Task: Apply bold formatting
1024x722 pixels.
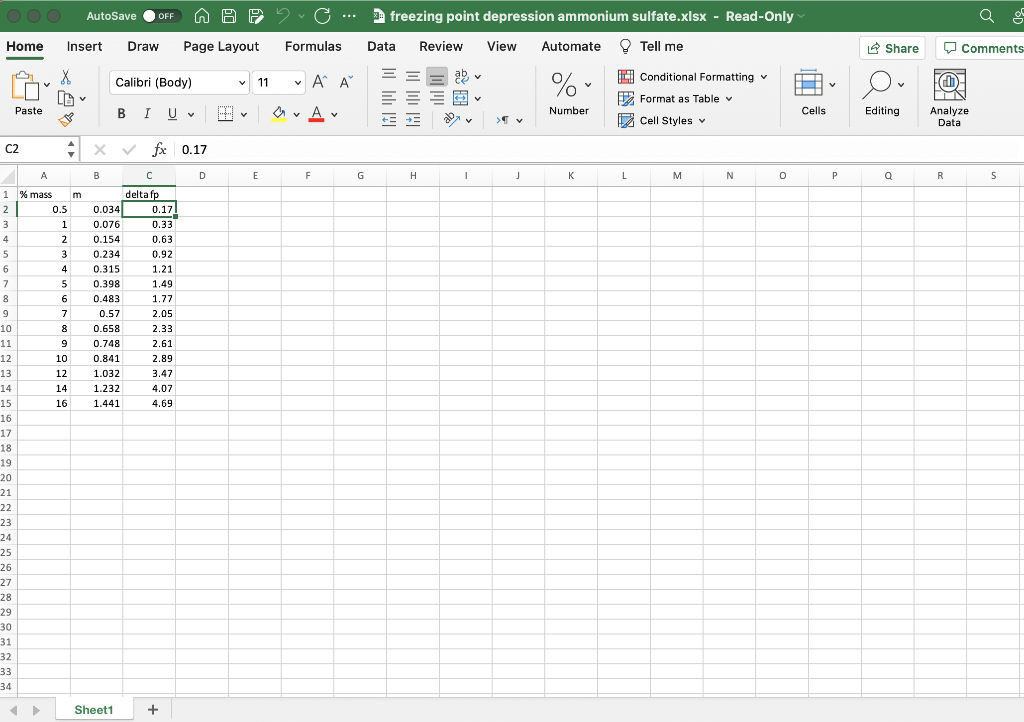Action: pyautogui.click(x=121, y=113)
